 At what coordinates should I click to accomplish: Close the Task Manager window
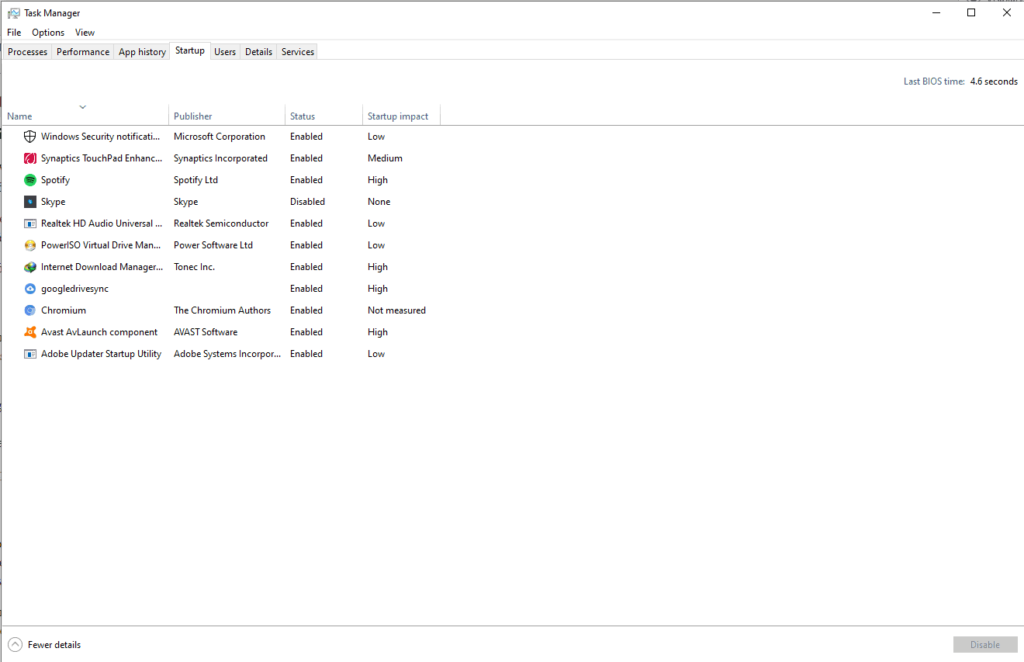[1006, 12]
